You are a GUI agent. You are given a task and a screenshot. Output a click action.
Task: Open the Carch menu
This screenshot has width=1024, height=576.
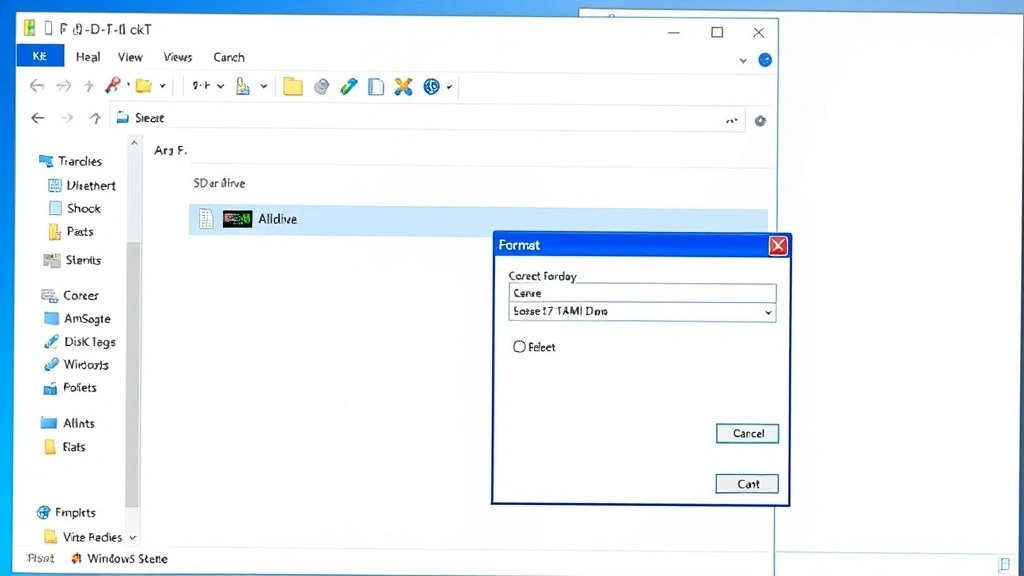228,57
